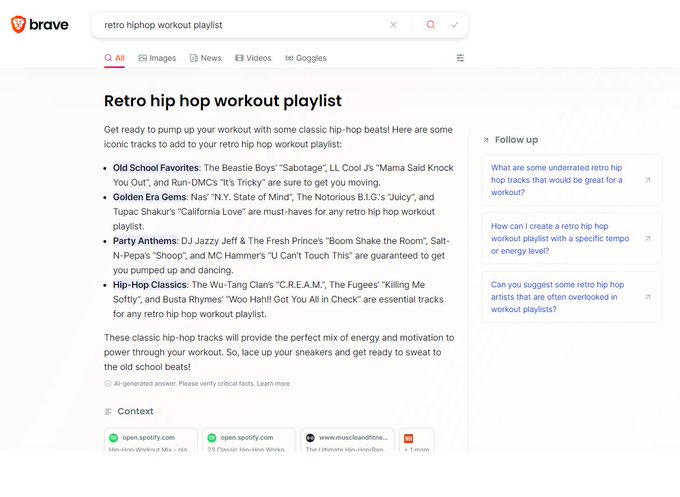This screenshot has width=680, height=497.
Task: Click the magnifier search icon in search box
Action: [x=431, y=25]
